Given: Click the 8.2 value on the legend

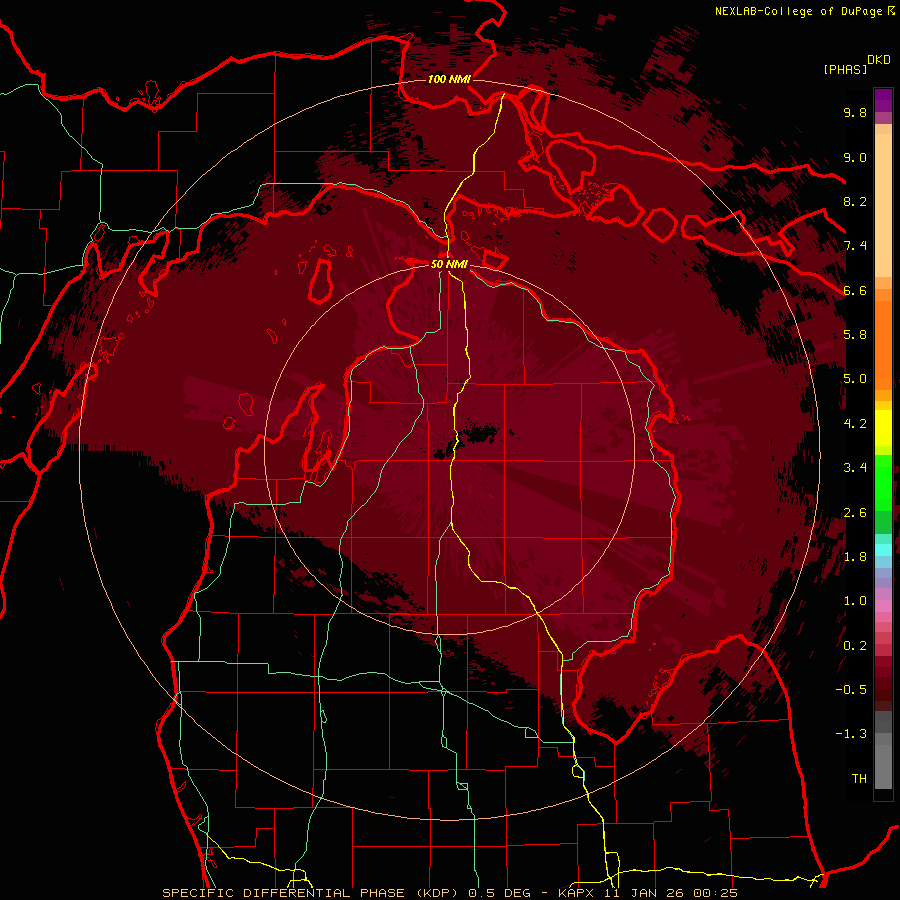Looking at the screenshot, I should [855, 201].
